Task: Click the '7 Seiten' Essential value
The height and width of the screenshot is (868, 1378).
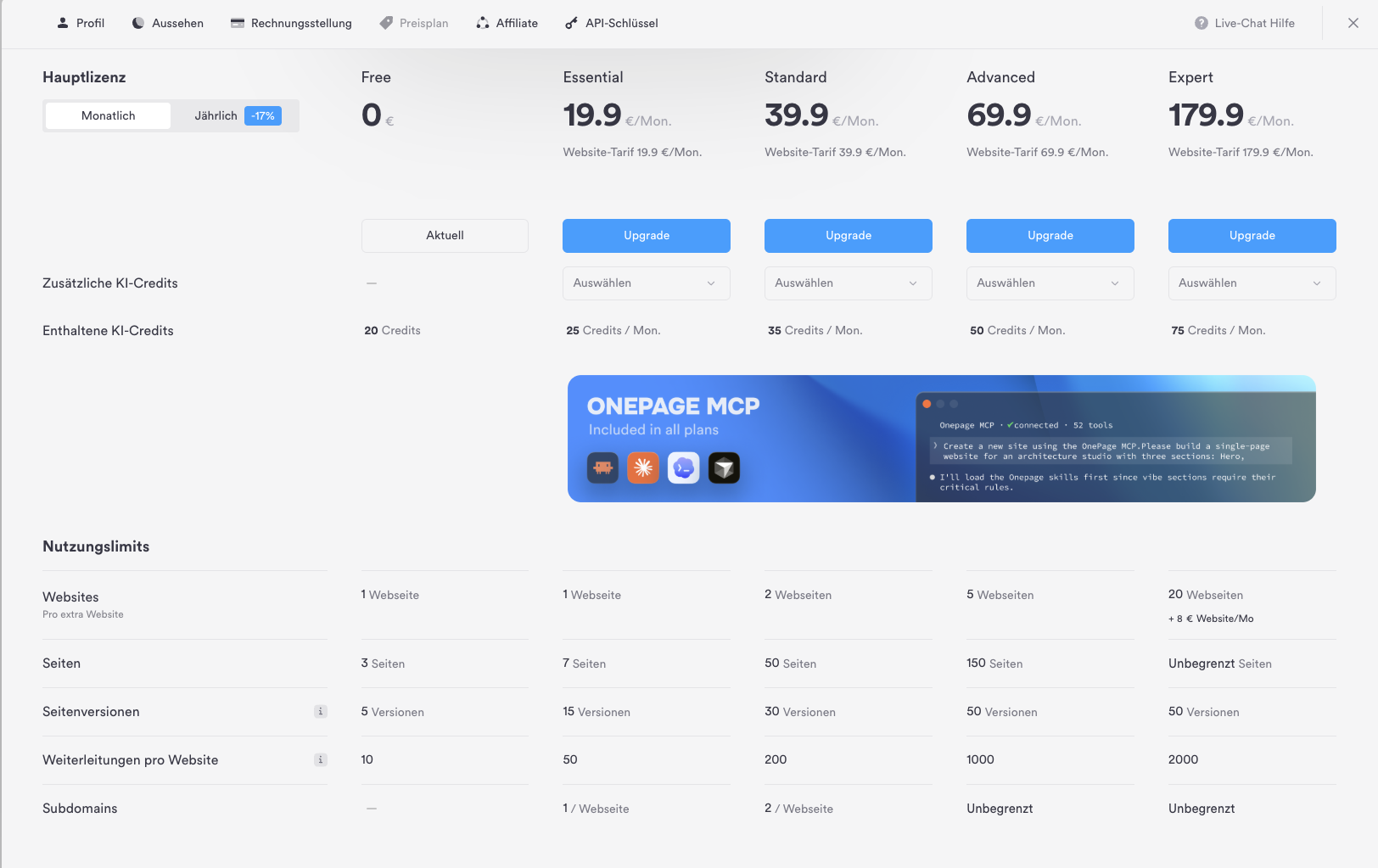Action: [584, 664]
